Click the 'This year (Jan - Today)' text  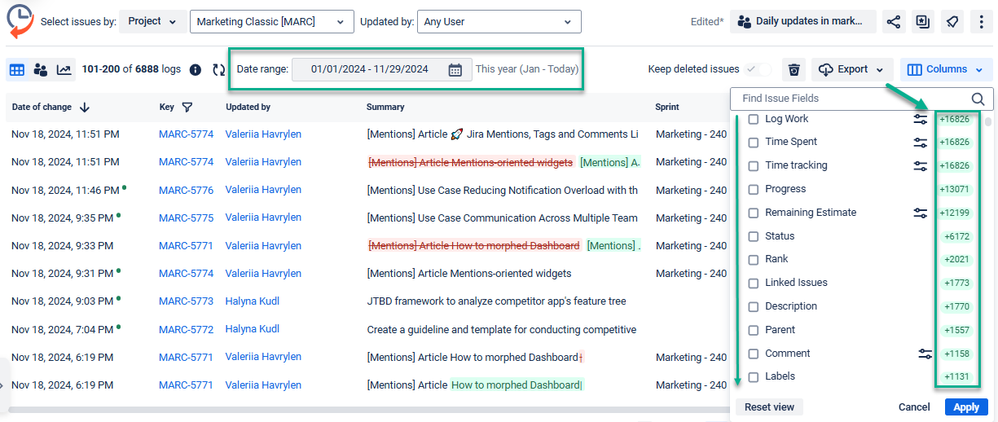tap(527, 69)
